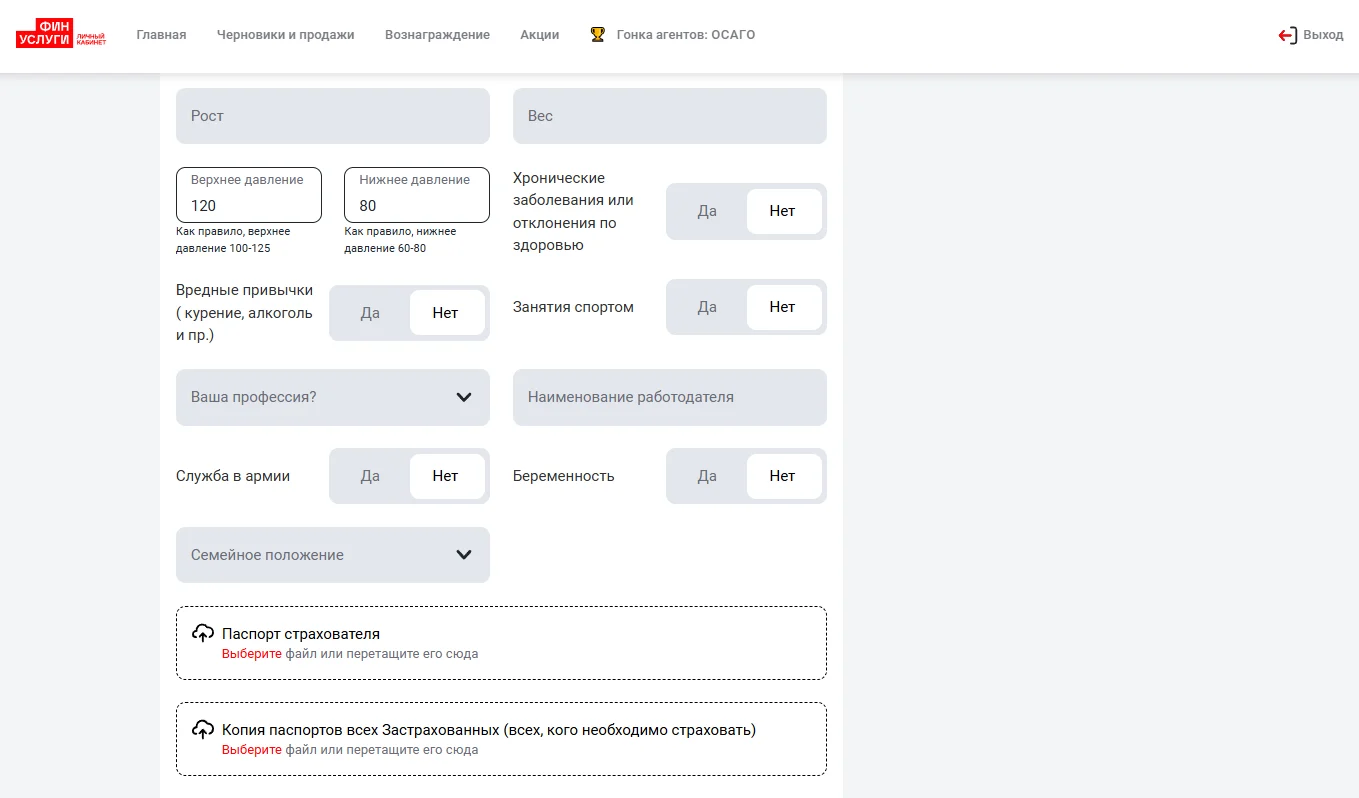Image resolution: width=1359 pixels, height=798 pixels.
Task: Select Да for Хронические заболевания
Action: point(707,211)
